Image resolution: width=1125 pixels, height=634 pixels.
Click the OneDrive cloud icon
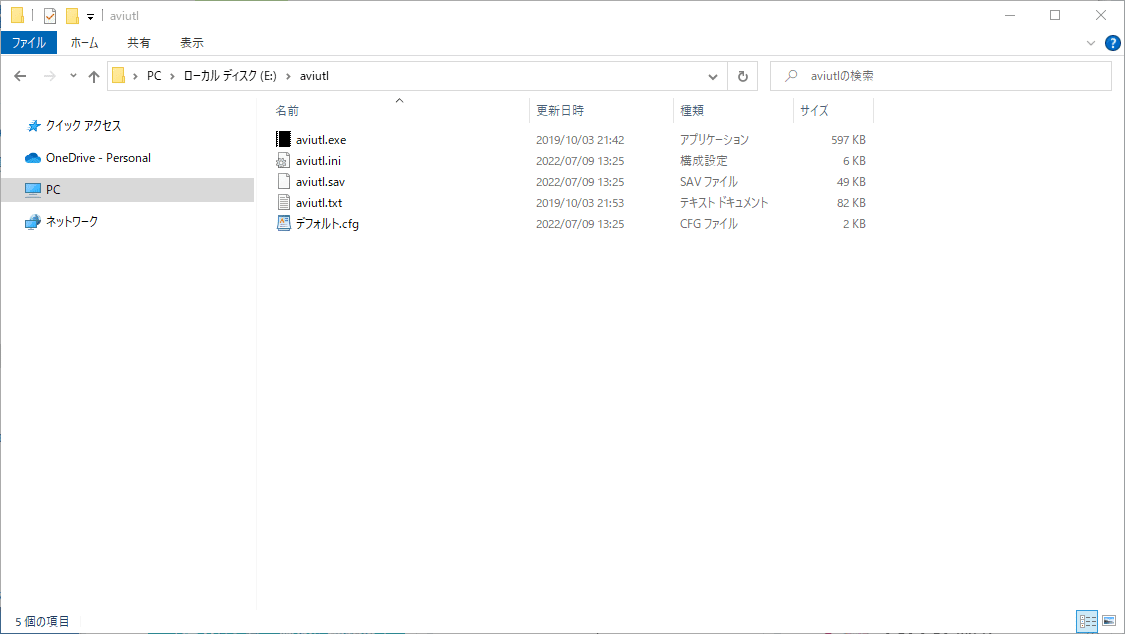coord(32,158)
